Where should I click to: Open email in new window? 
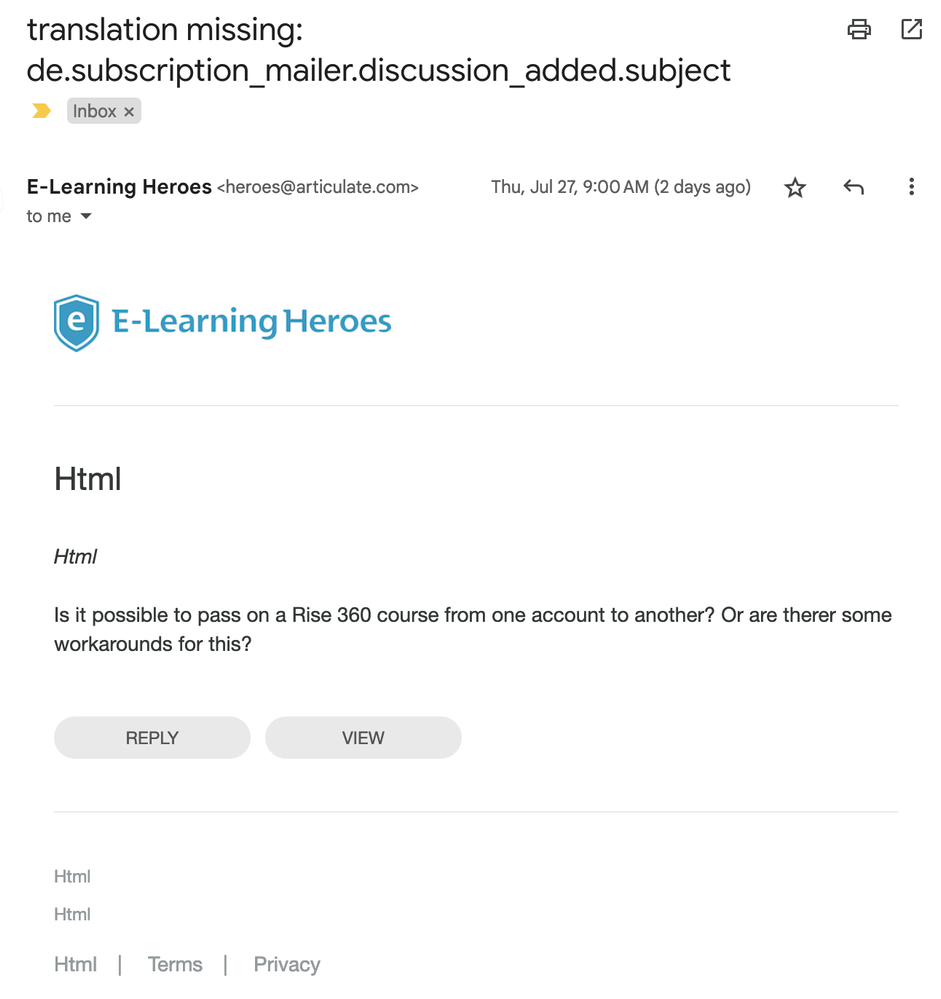coord(911,30)
